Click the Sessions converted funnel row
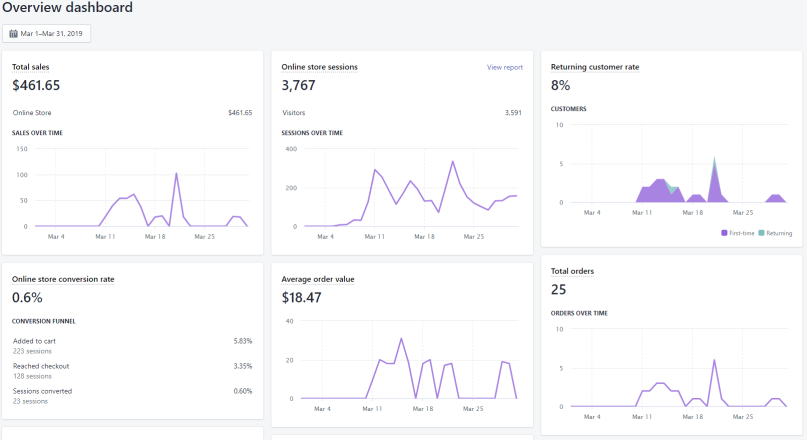The height and width of the screenshot is (440, 807). [x=132, y=396]
